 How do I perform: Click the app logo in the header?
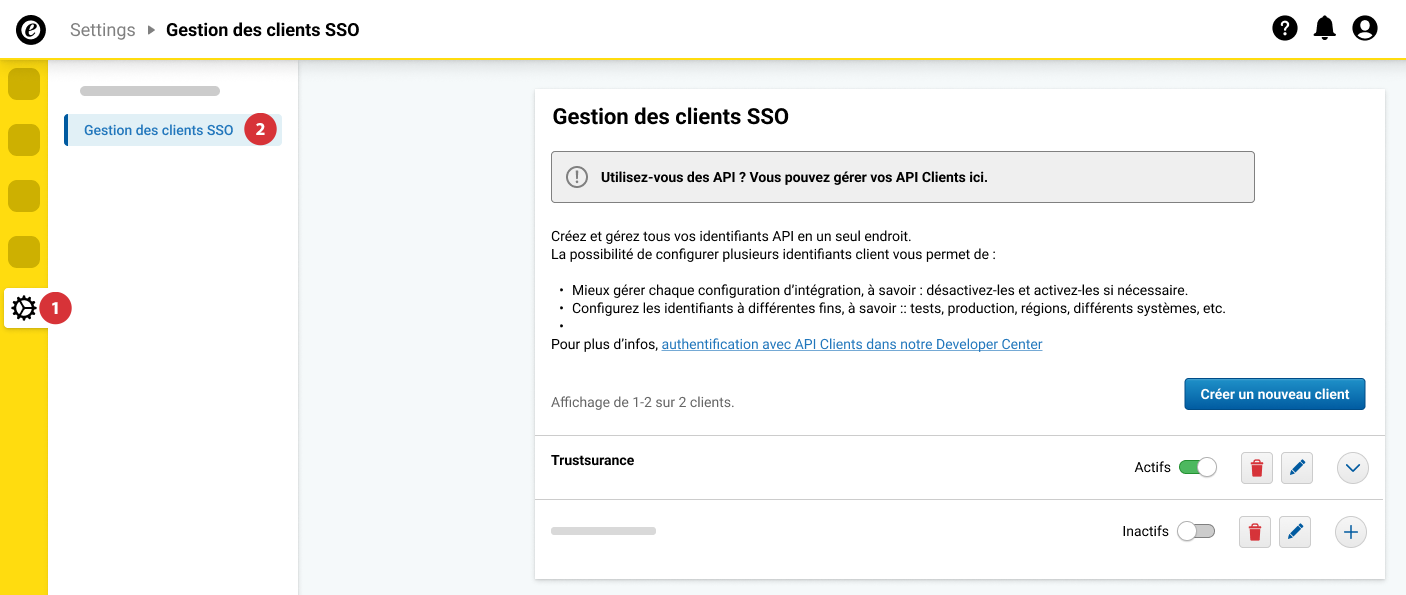coord(31,30)
